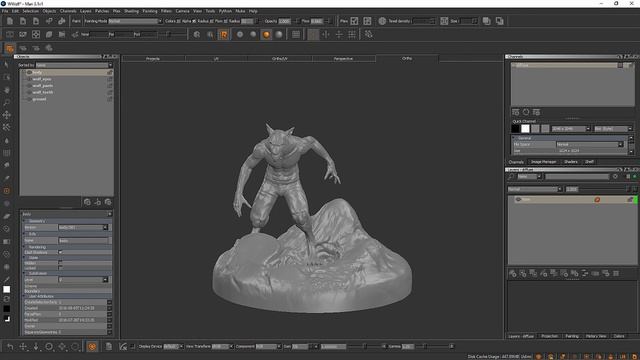Select the wolf_teeth object row

point(67,92)
